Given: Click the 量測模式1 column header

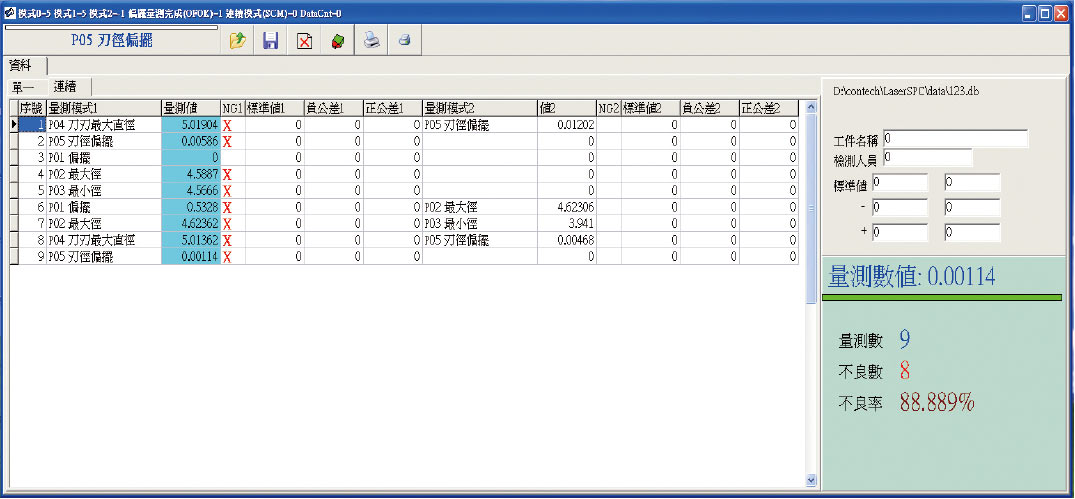Looking at the screenshot, I should click(103, 108).
